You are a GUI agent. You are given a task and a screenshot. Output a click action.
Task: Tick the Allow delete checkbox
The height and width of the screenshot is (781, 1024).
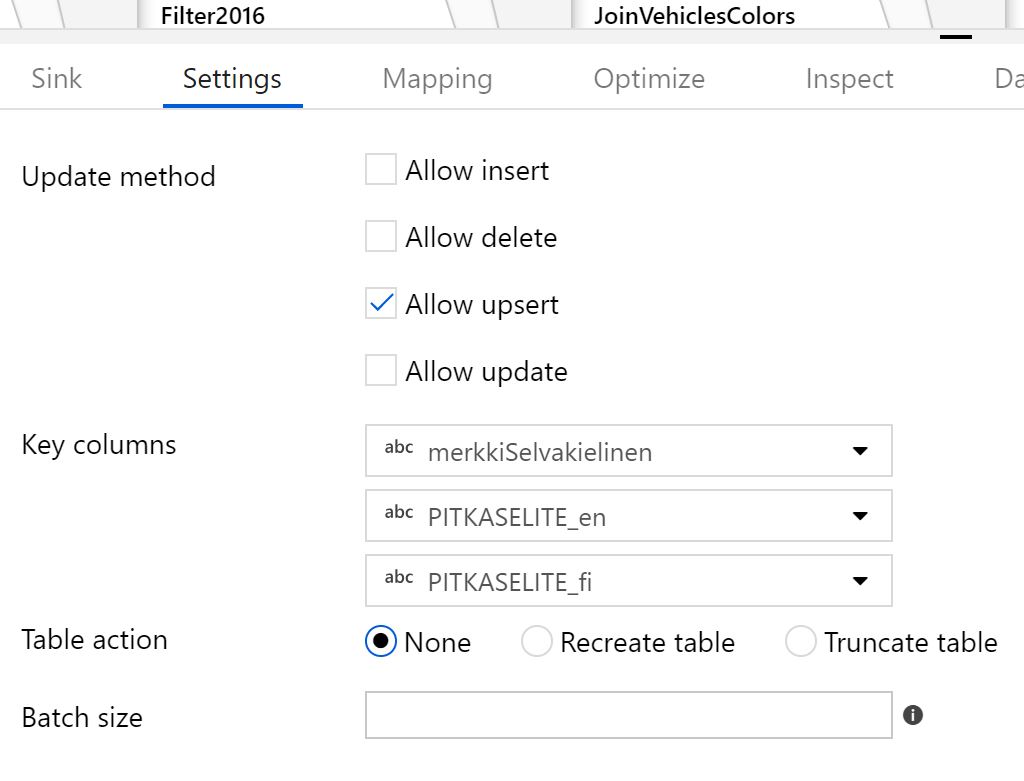point(381,237)
